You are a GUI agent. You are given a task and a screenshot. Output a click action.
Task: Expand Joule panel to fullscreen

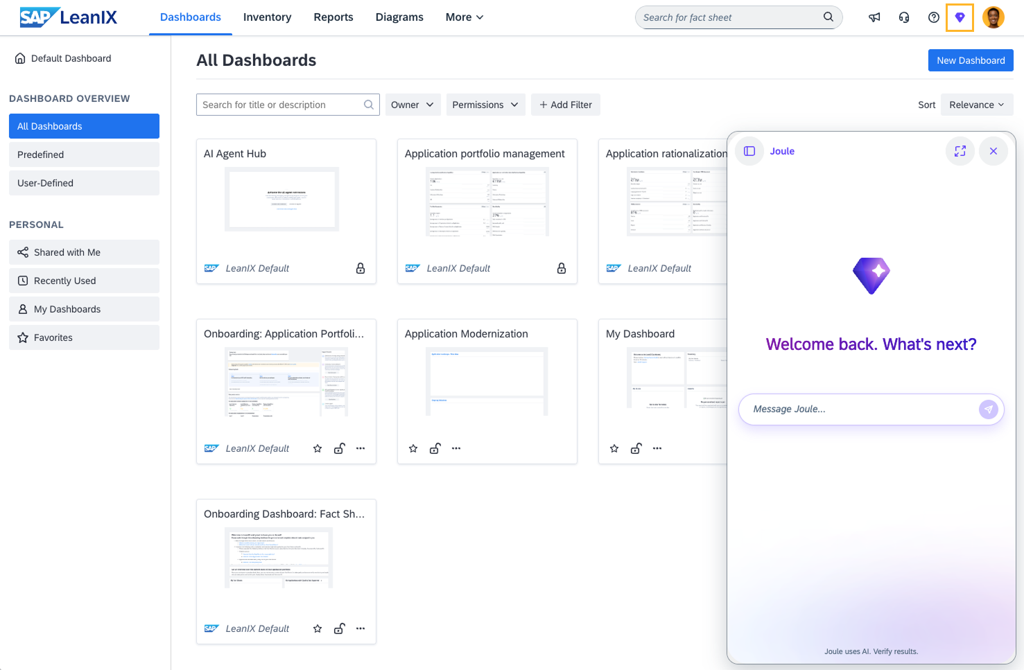point(960,151)
